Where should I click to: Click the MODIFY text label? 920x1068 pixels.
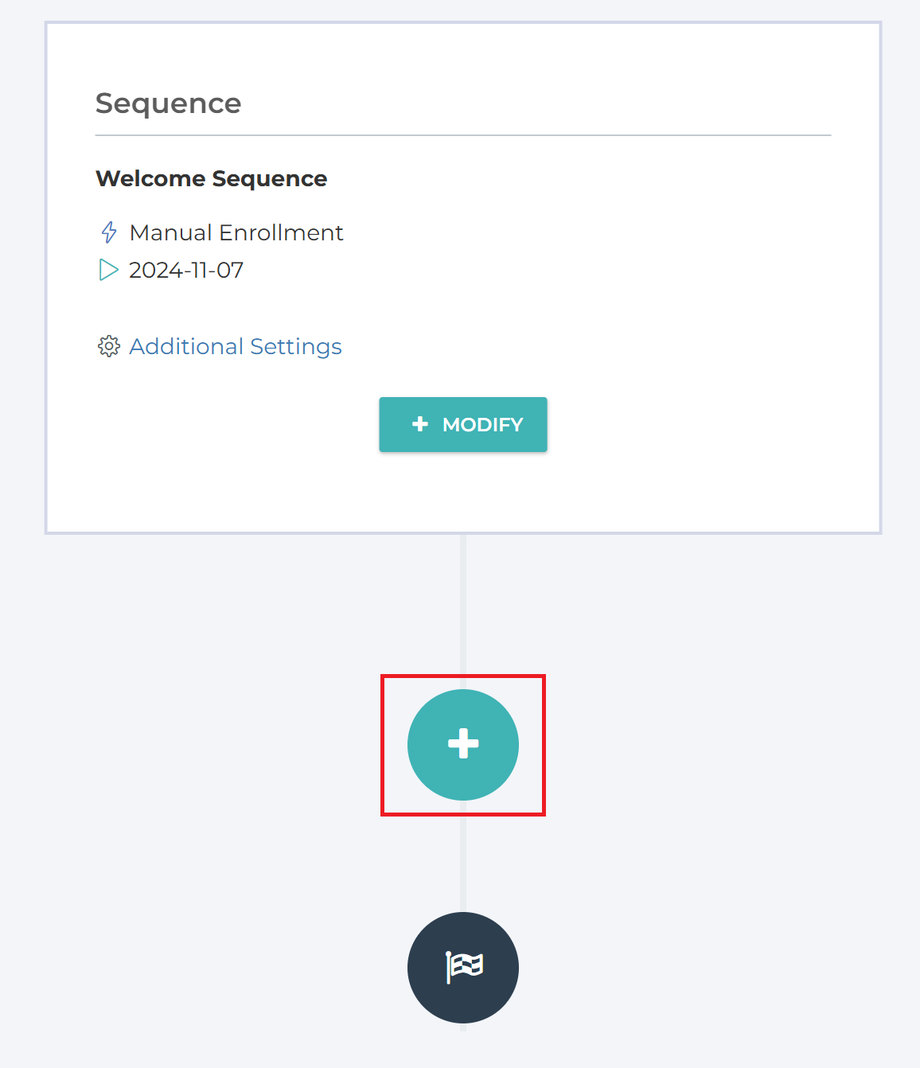click(482, 425)
